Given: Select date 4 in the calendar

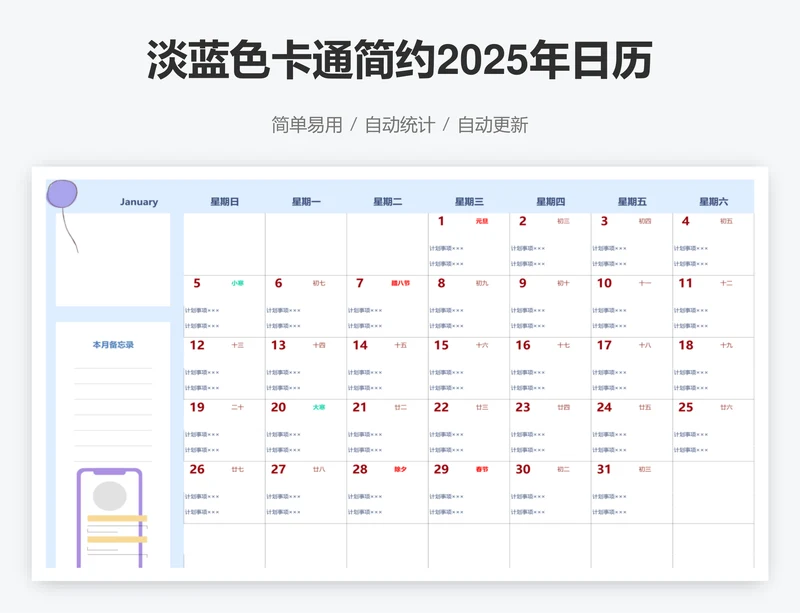Looking at the screenshot, I should 686,221.
